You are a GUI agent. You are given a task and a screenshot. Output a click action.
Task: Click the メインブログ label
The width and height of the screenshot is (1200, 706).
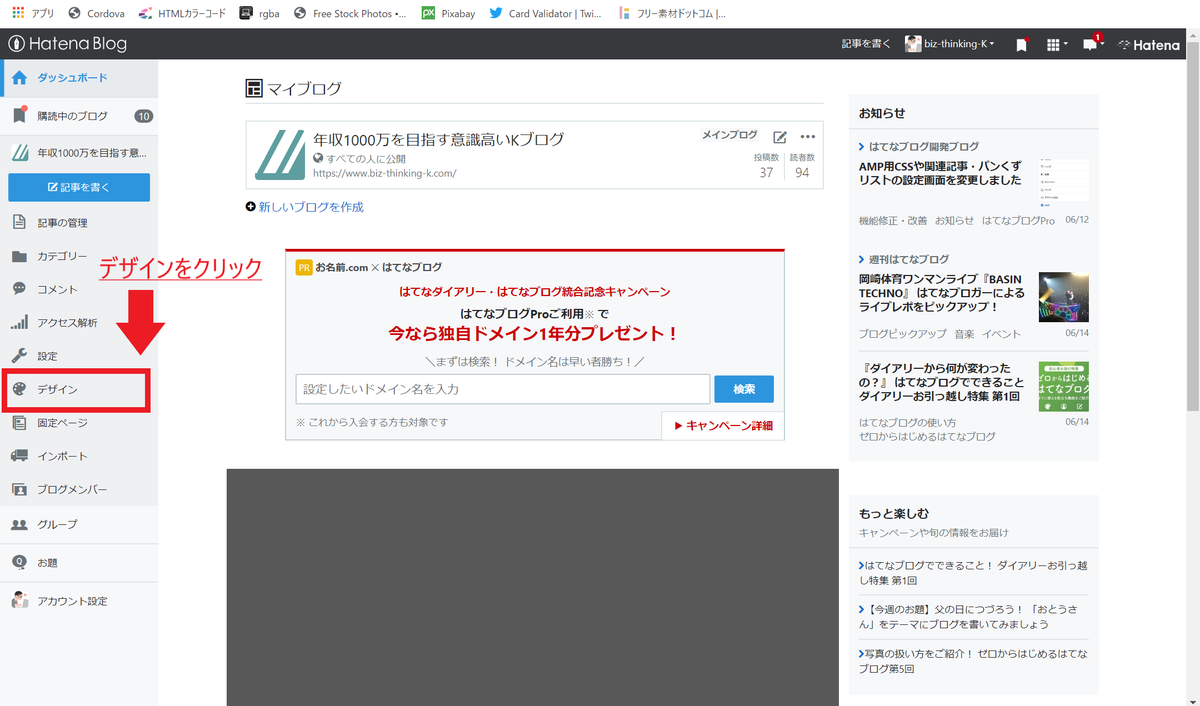(729, 135)
